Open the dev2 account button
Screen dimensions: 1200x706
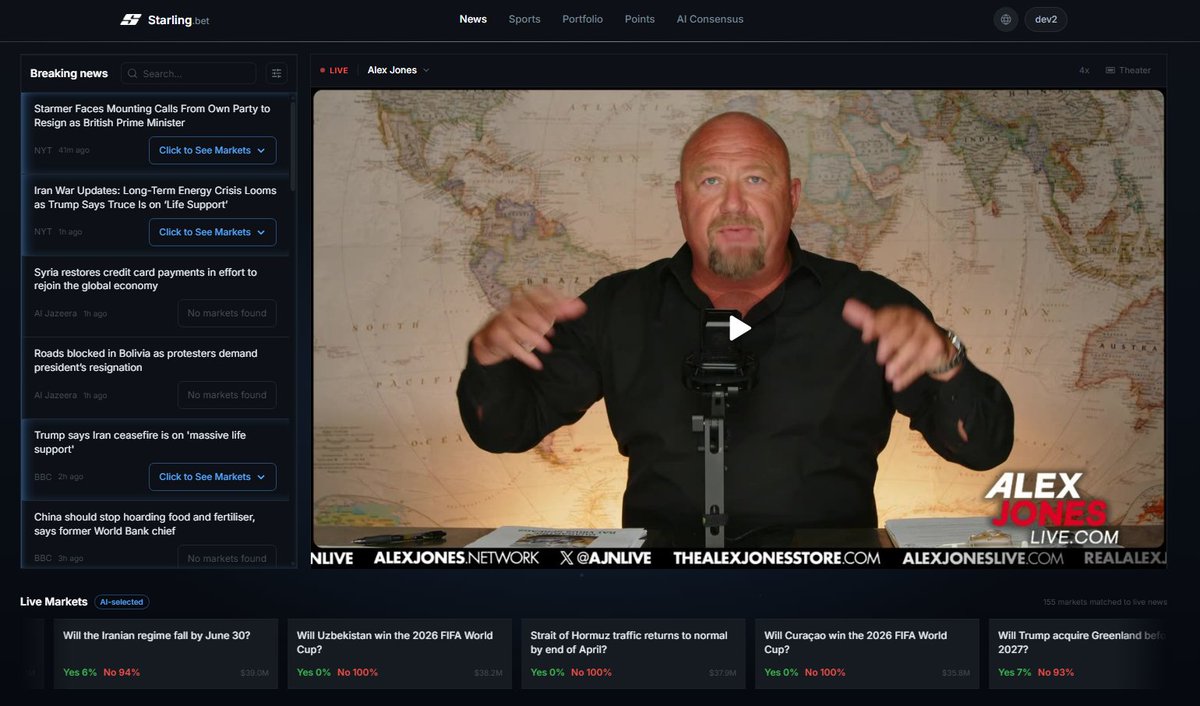click(1046, 19)
